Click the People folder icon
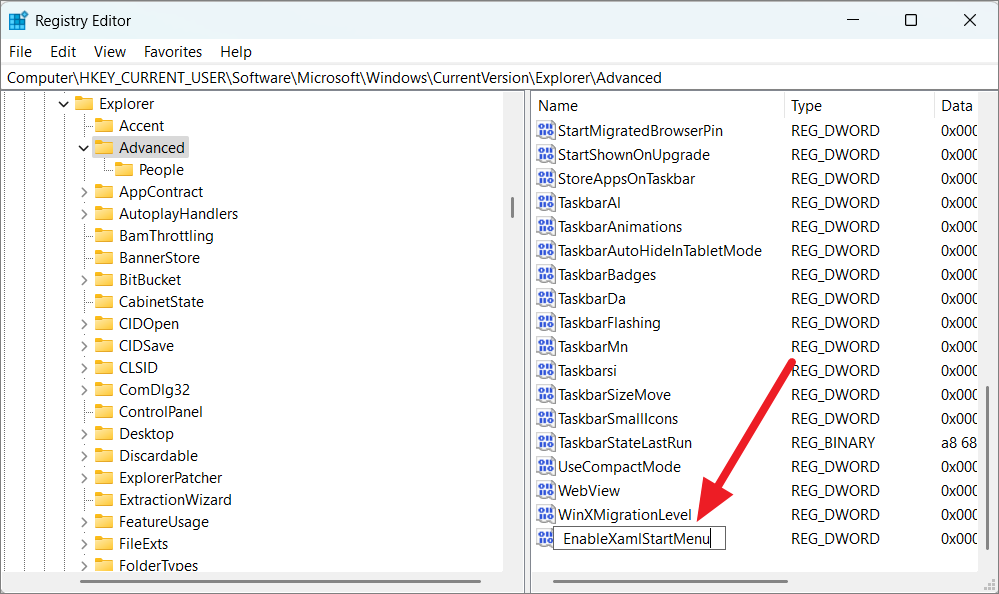Screen dimensions: 999x594 point(124,170)
